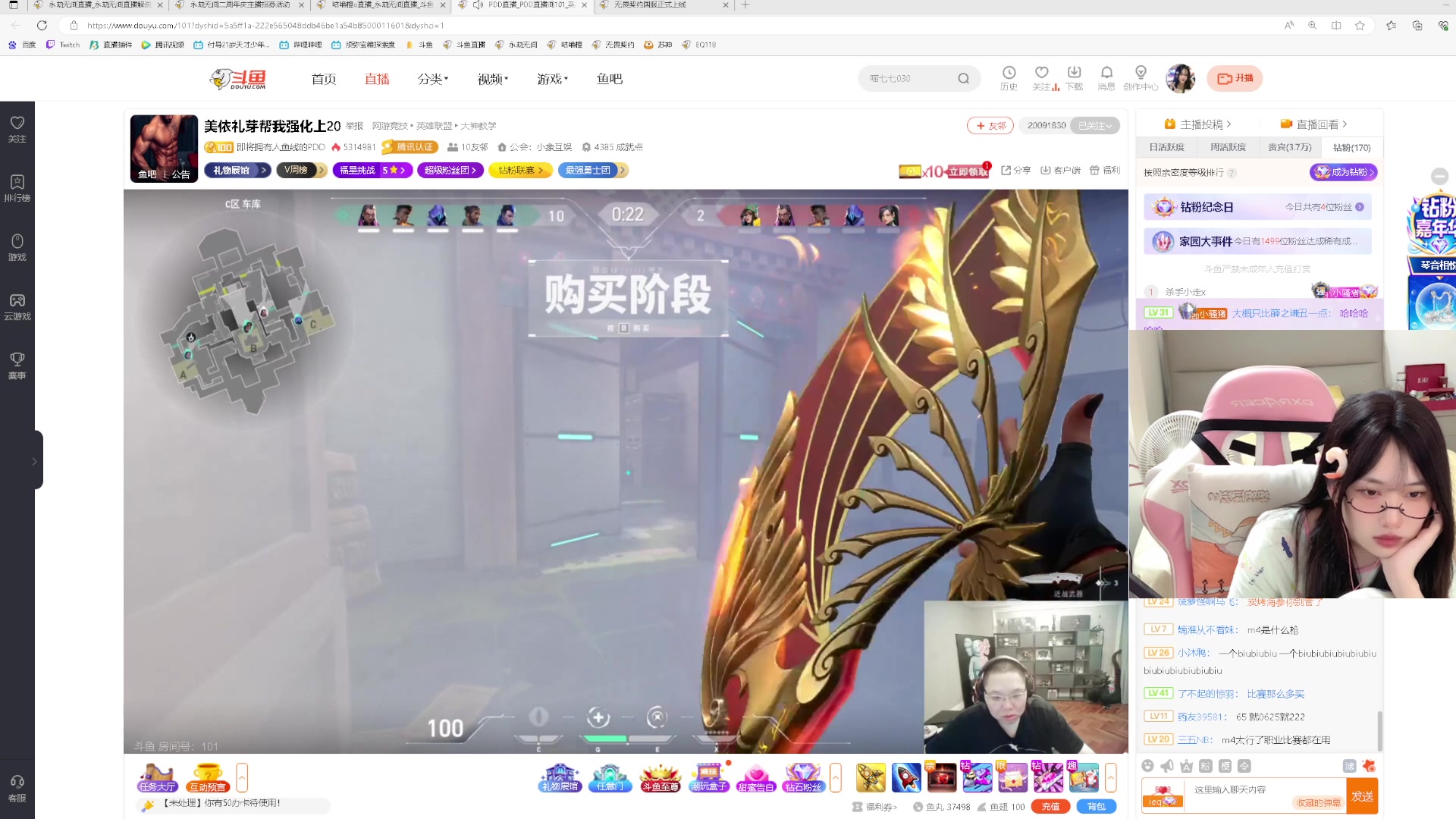Toggle off the 已关注 follow state
This screenshot has width=1456, height=819.
pos(1094,126)
